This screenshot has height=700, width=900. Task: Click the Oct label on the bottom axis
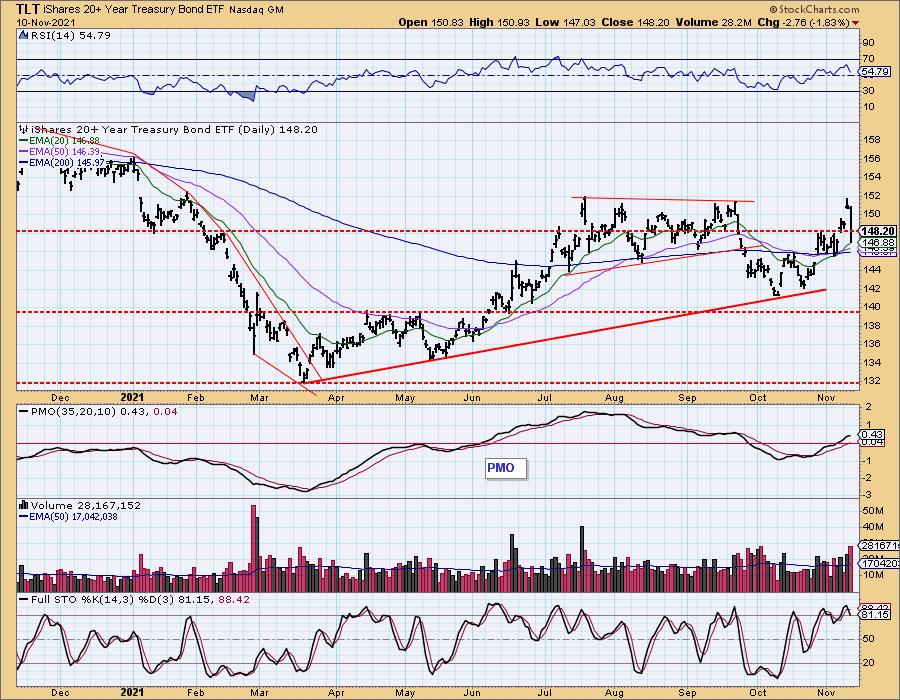(x=758, y=693)
